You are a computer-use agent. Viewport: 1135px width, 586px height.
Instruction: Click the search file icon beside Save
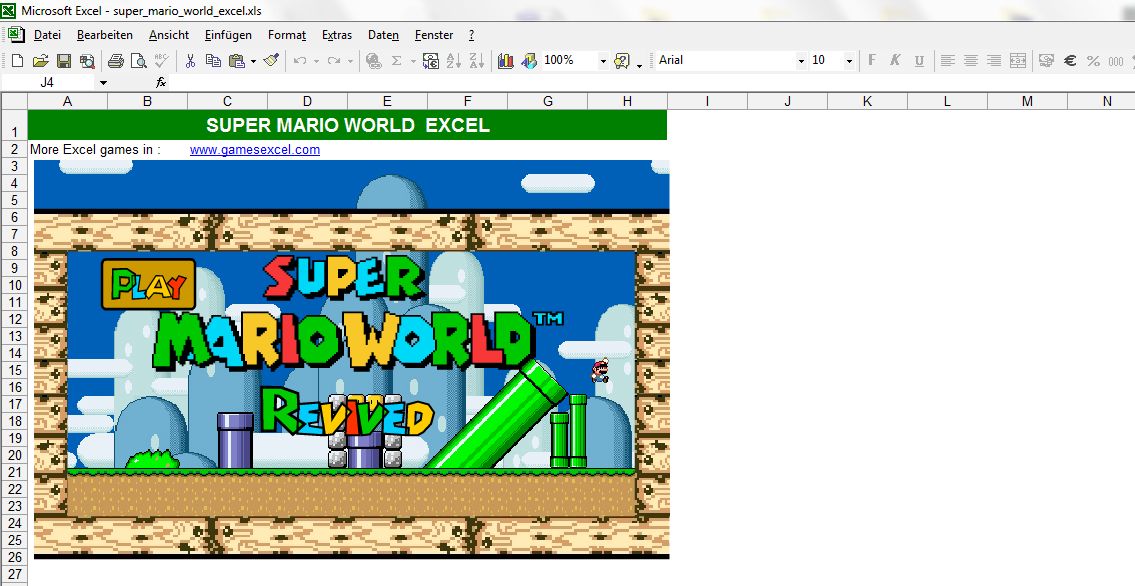pyautogui.click(x=87, y=61)
